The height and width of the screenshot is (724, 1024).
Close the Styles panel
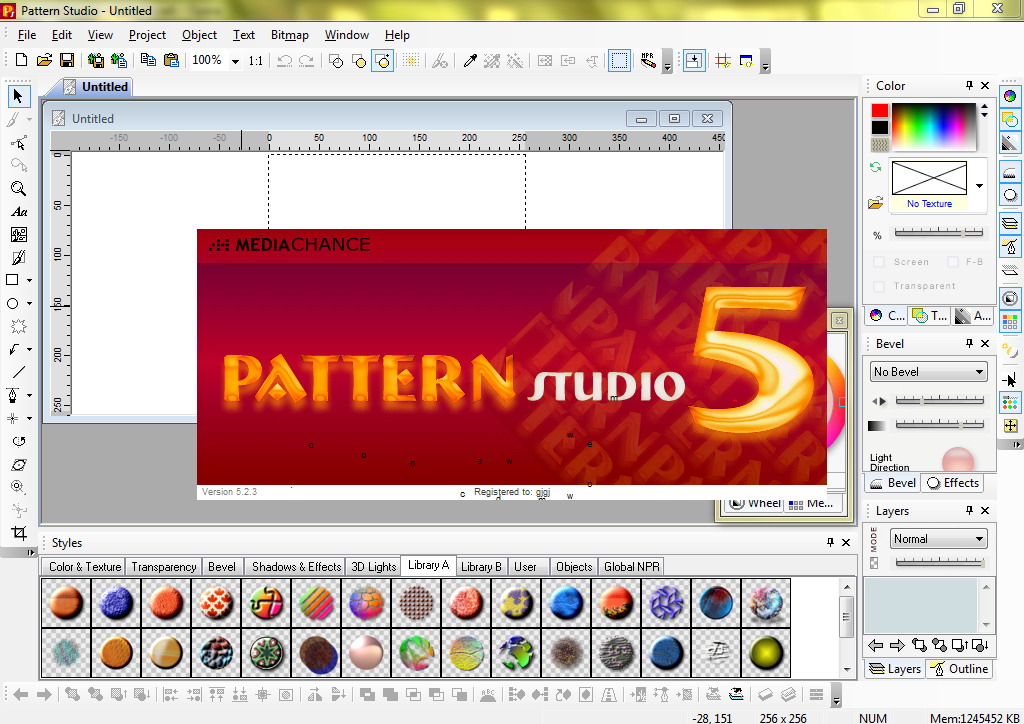point(846,542)
